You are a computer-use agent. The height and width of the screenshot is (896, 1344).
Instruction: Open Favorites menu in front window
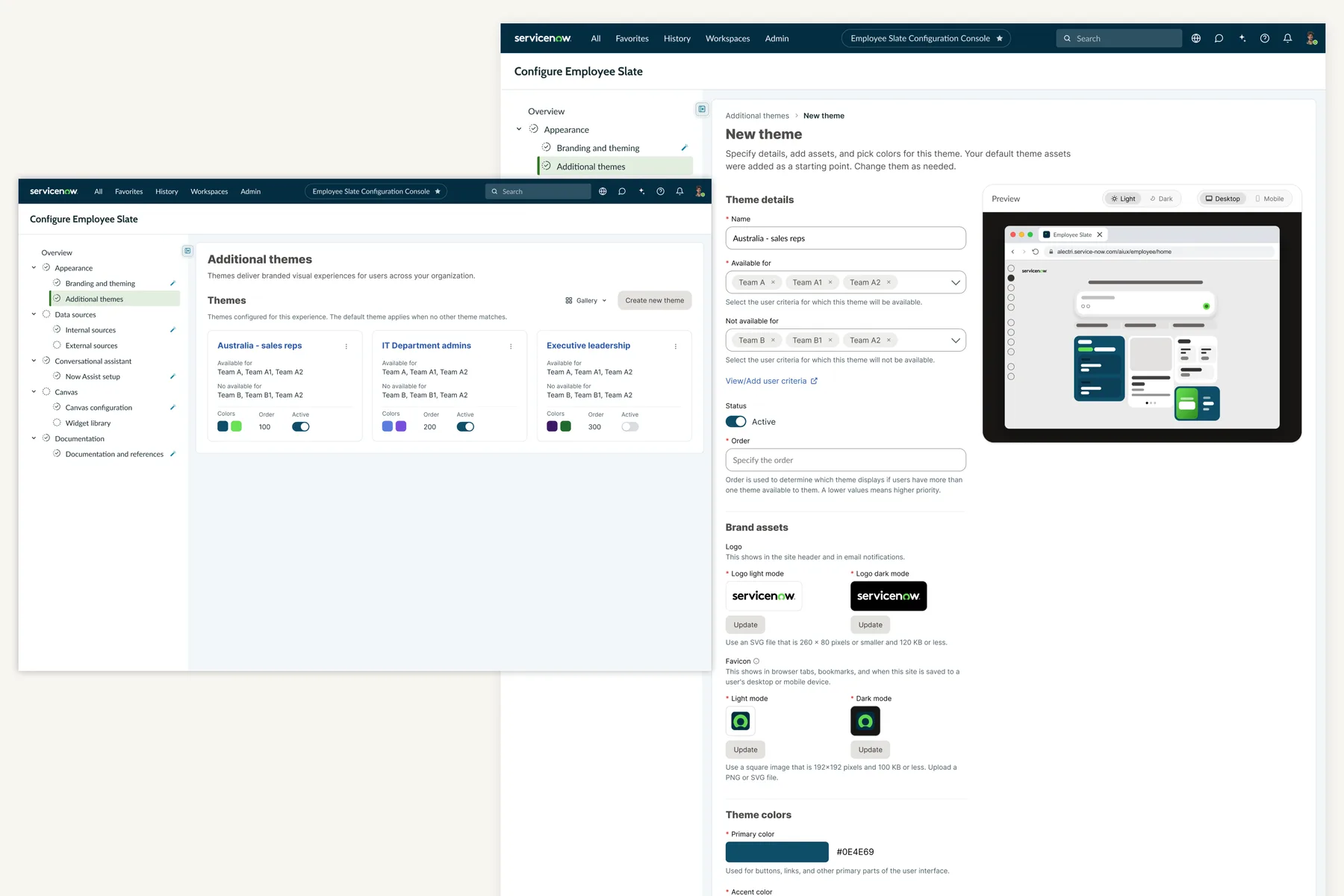[x=128, y=192]
